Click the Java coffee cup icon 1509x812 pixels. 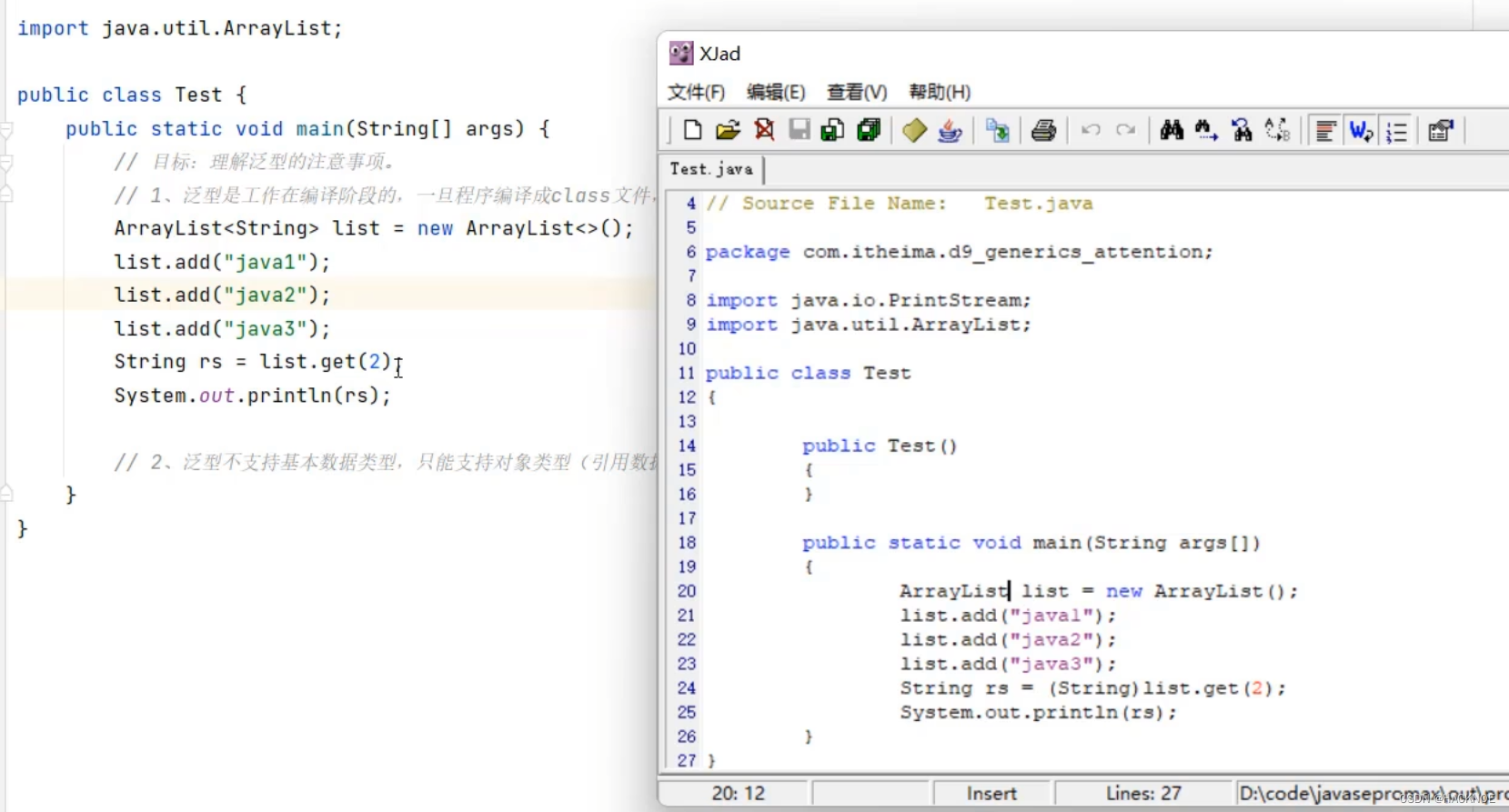(950, 130)
